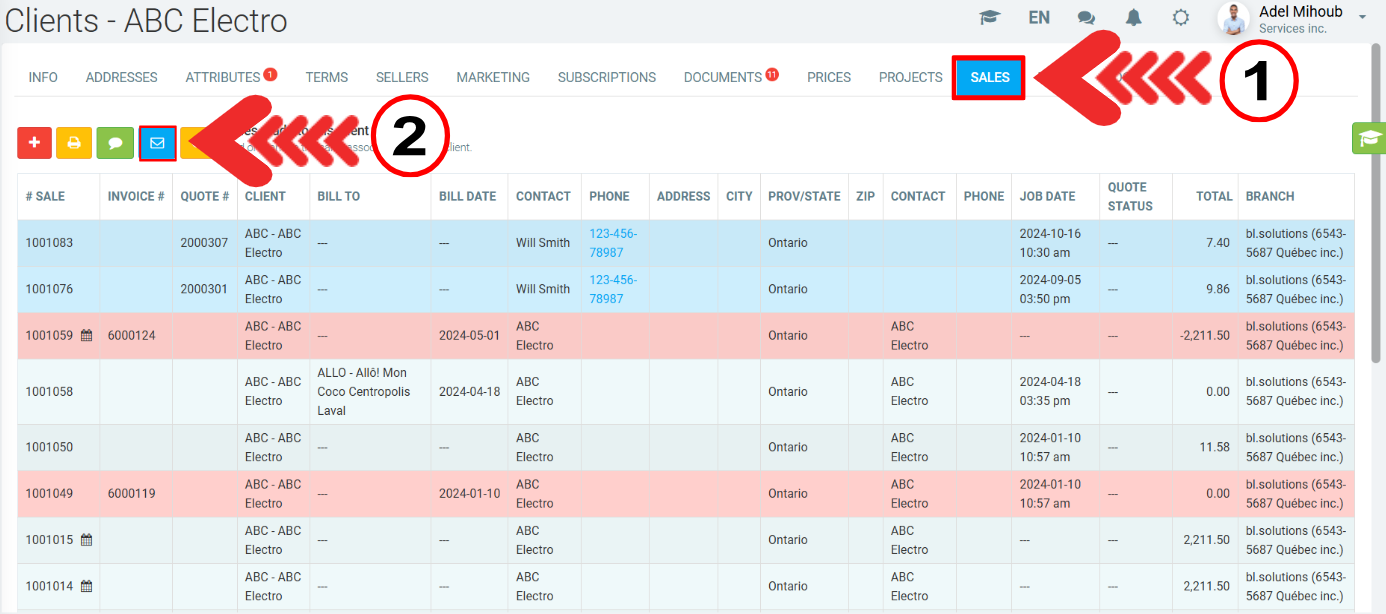The height and width of the screenshot is (614, 1386).
Task: Open the SUBSCRIPTIONS tab
Action: pyautogui.click(x=606, y=77)
